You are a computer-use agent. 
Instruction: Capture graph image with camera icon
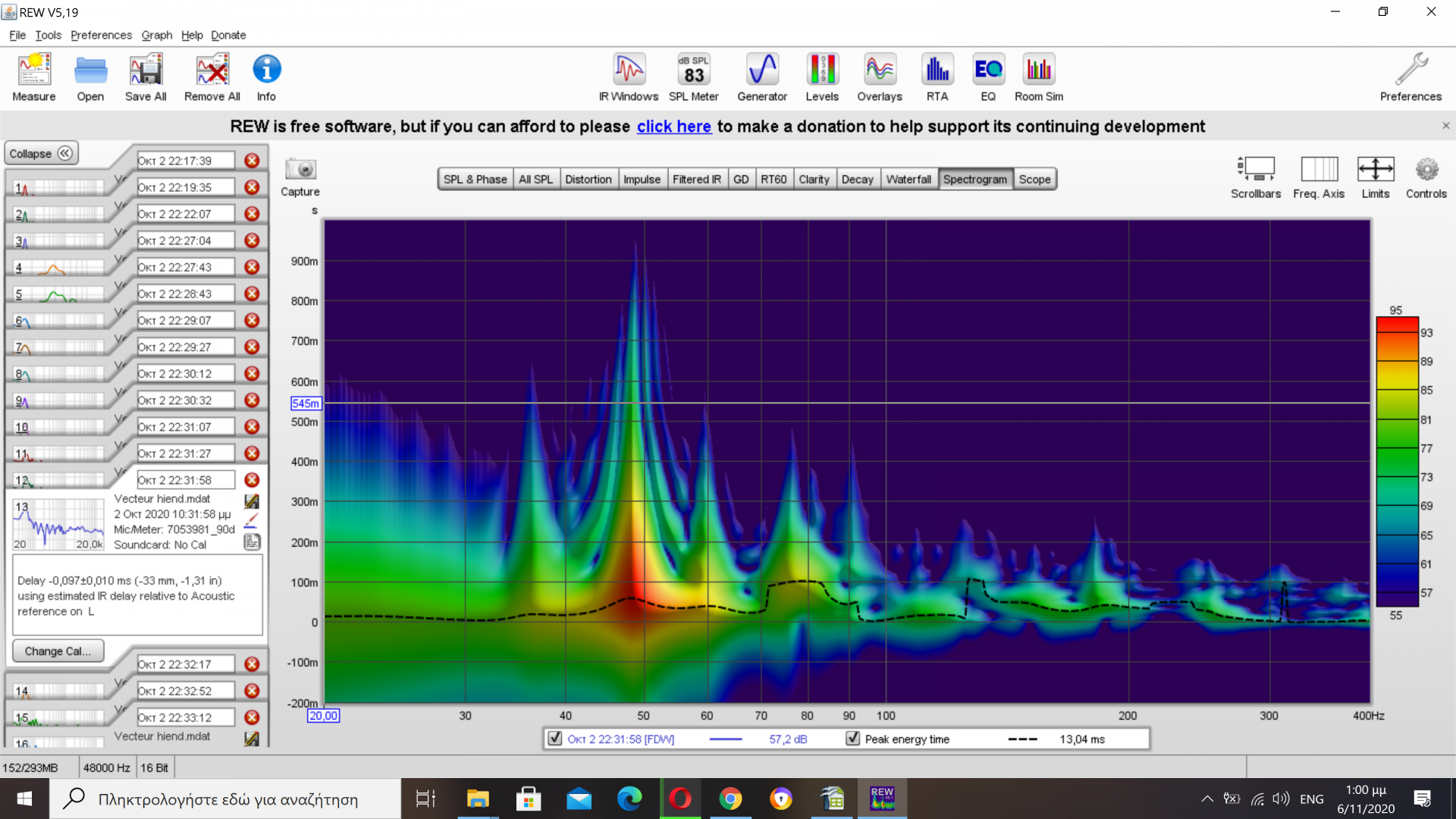click(x=300, y=170)
